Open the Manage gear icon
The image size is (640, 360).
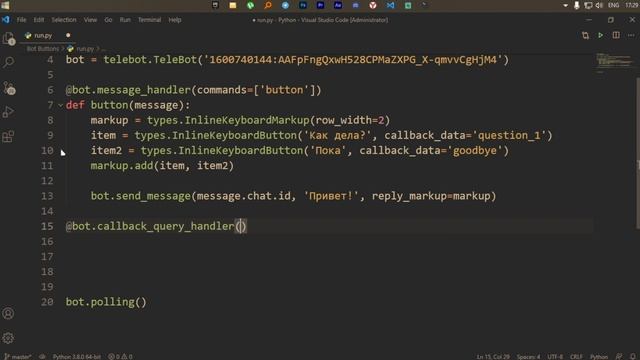8,338
